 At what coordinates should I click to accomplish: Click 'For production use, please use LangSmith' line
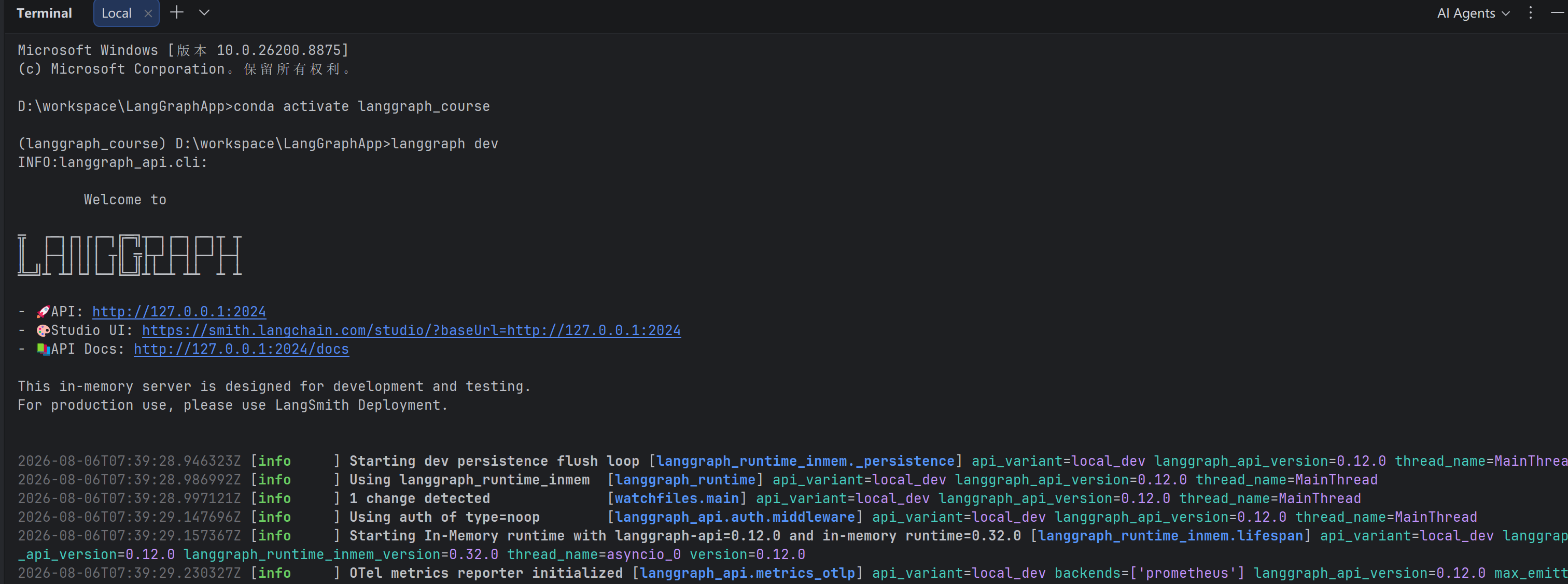point(232,405)
